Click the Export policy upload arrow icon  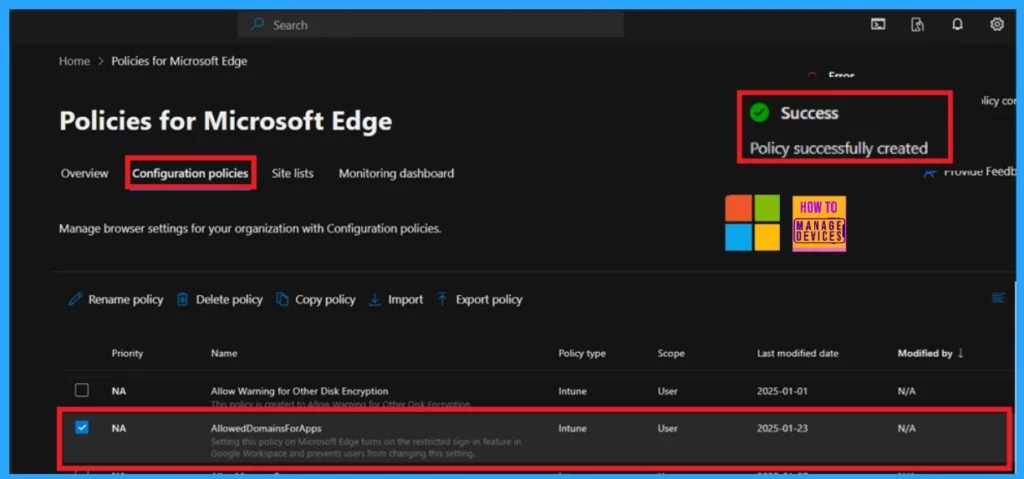(442, 299)
